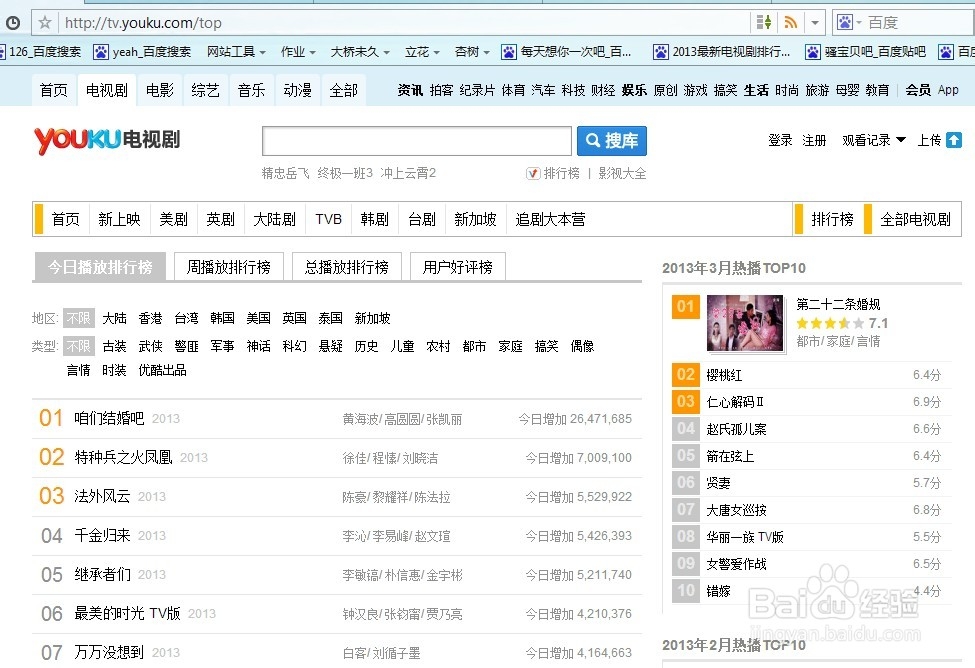Viewport: 975px width, 668px height.
Task: Open bookmark 每天想你一次吧
Action: (x=566, y=52)
